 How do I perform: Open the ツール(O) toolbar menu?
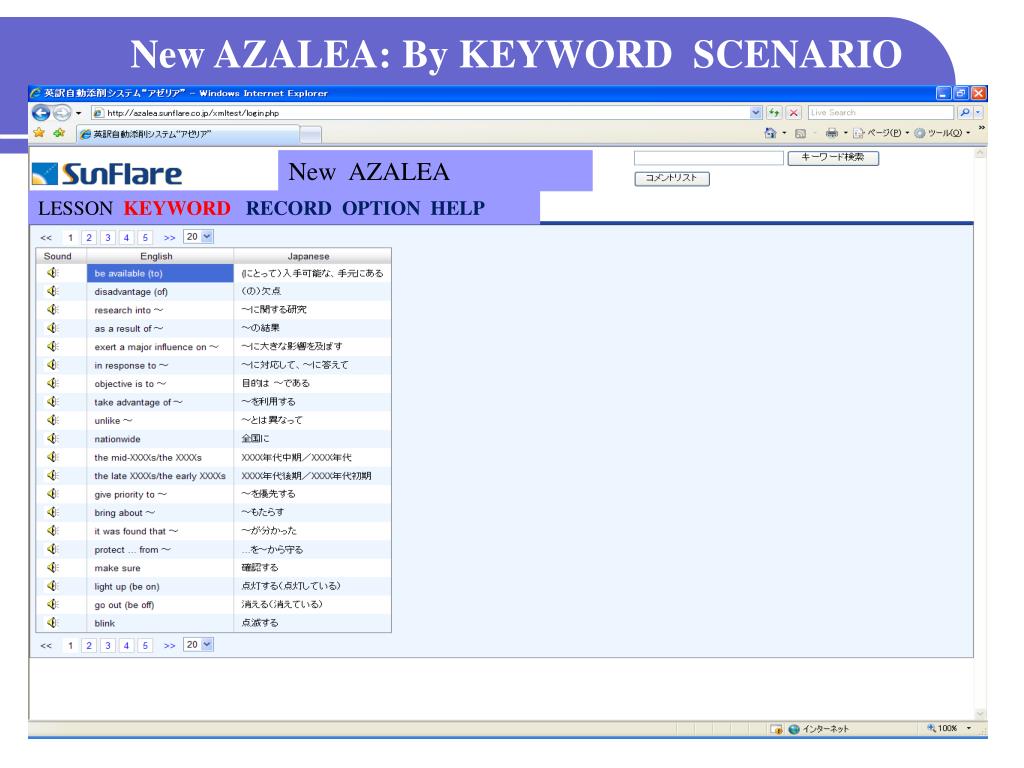[x=943, y=133]
